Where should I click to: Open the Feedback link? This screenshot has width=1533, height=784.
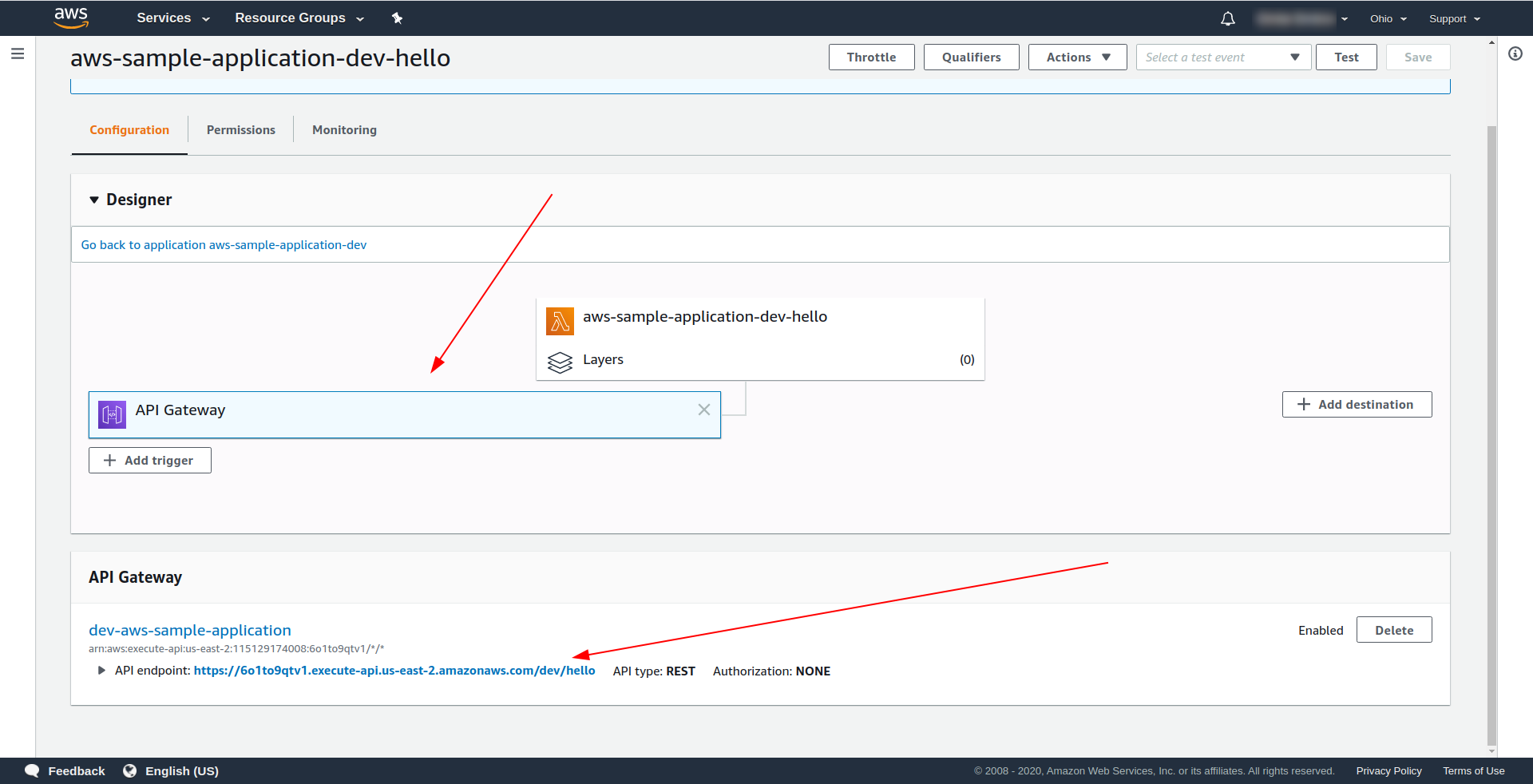(x=77, y=771)
